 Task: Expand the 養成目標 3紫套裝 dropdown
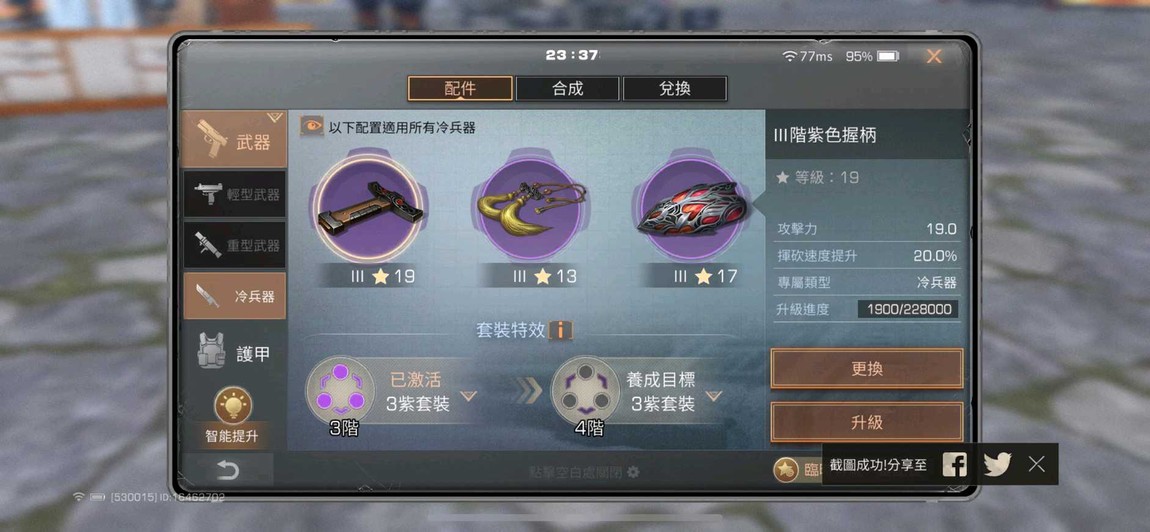[714, 396]
